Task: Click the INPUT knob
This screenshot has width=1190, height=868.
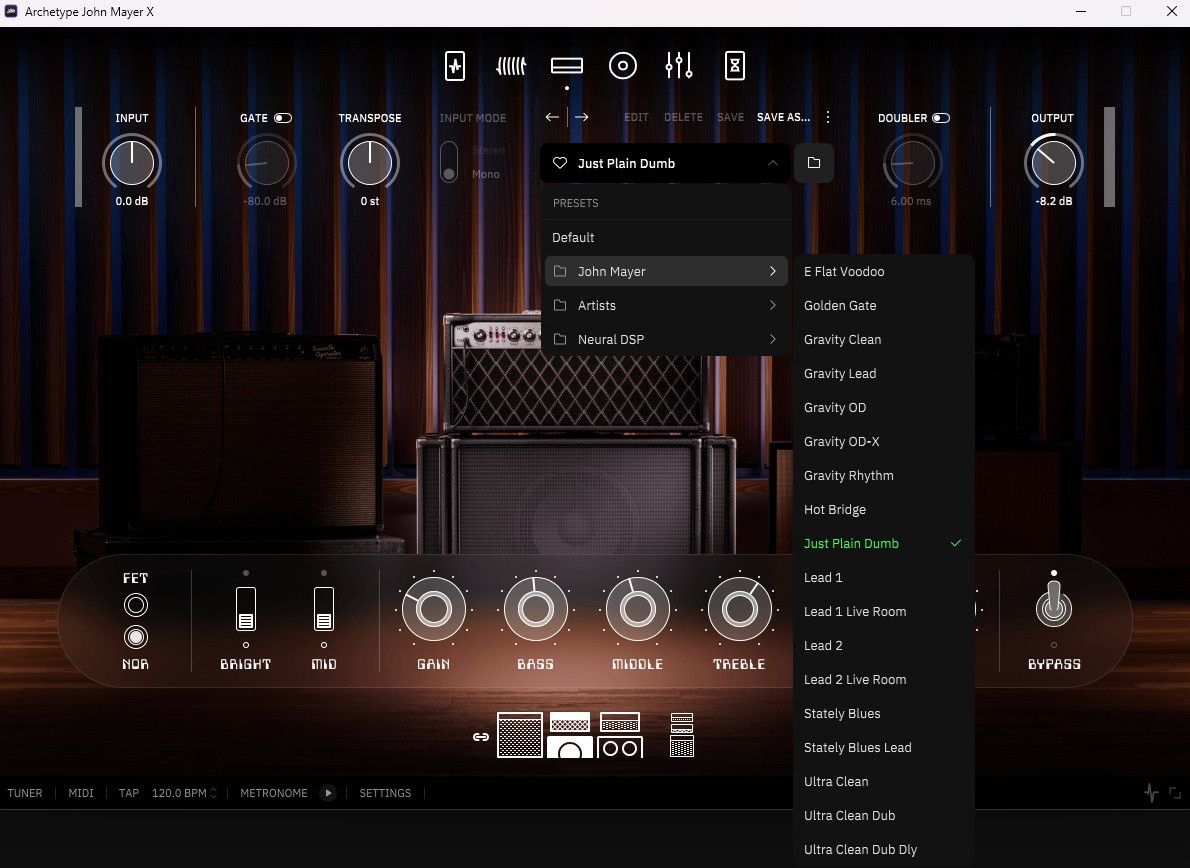Action: coord(132,162)
